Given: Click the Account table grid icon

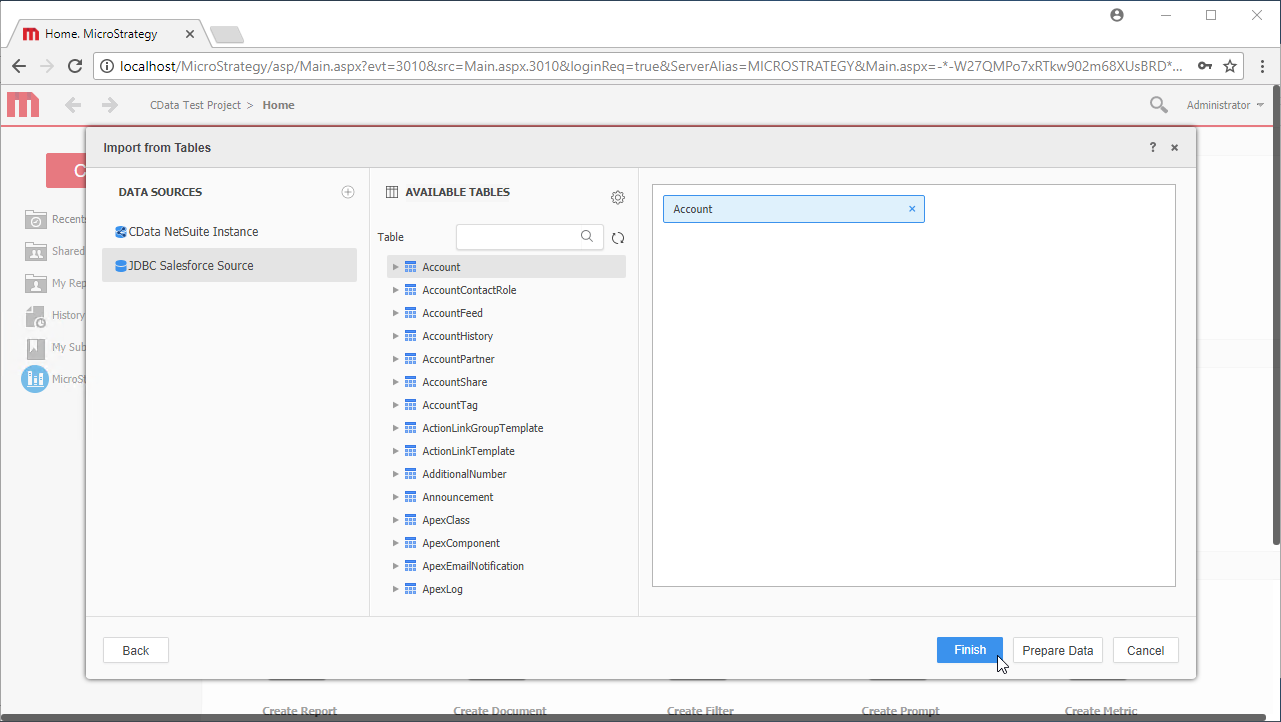Looking at the screenshot, I should pos(410,267).
